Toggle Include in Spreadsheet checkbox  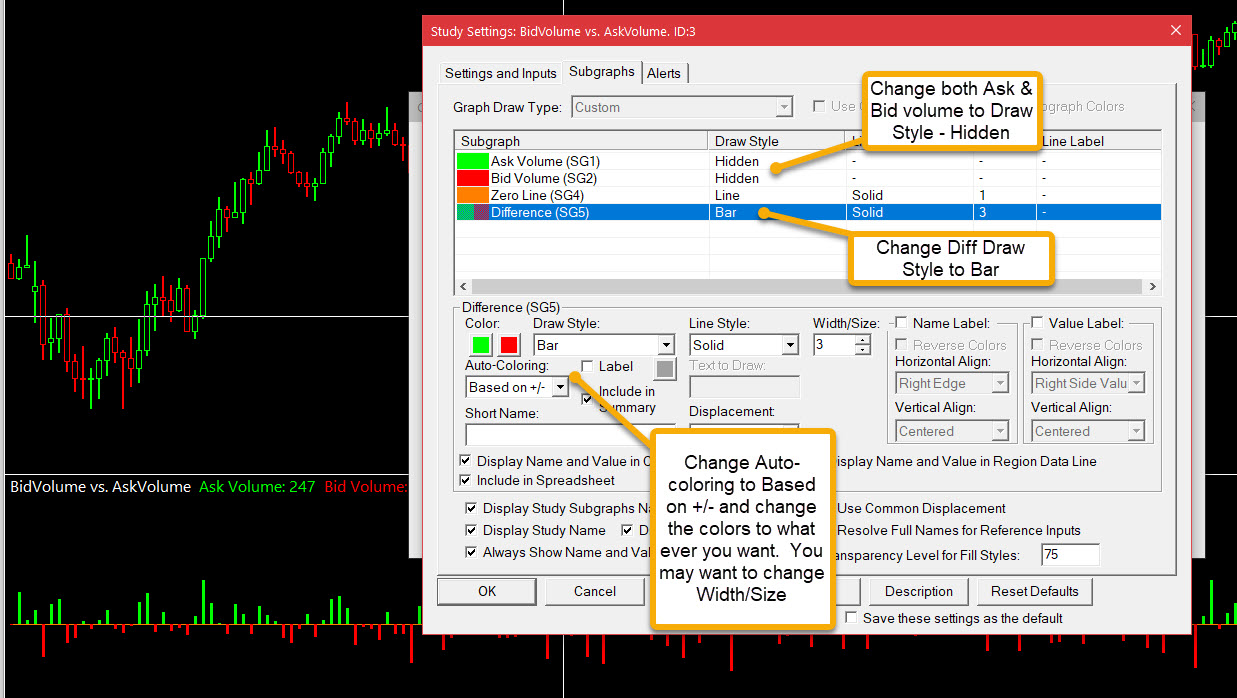(465, 480)
